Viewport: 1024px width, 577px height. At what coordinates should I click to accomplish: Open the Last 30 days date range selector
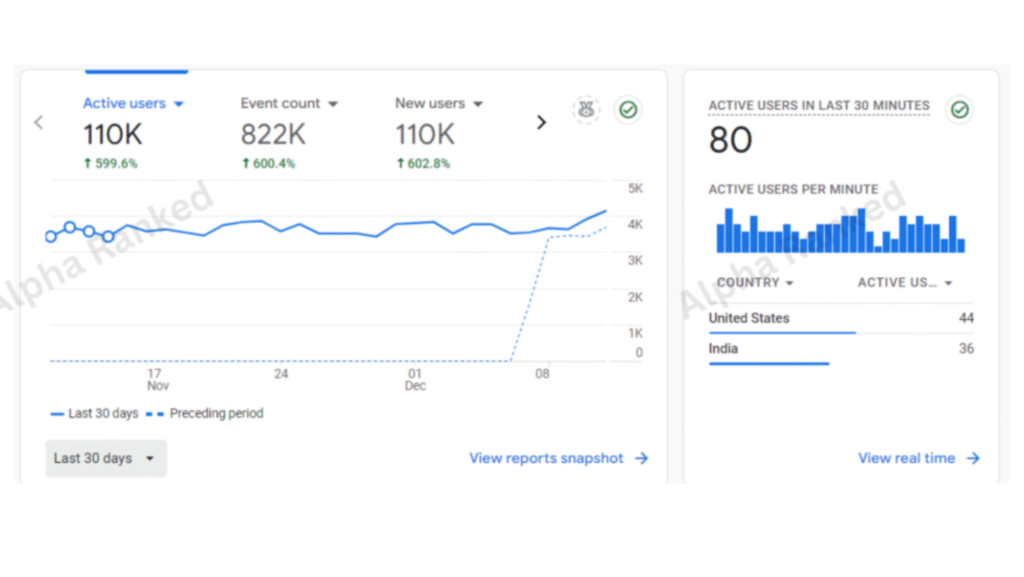105,458
